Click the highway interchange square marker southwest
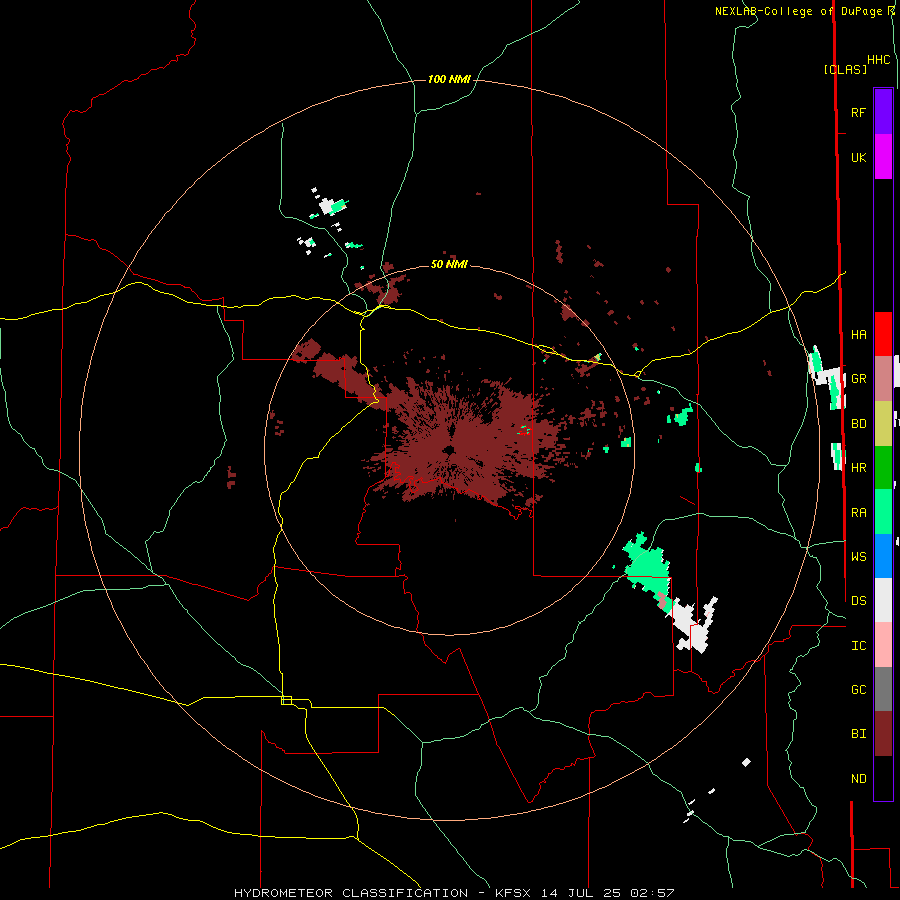 (286, 700)
